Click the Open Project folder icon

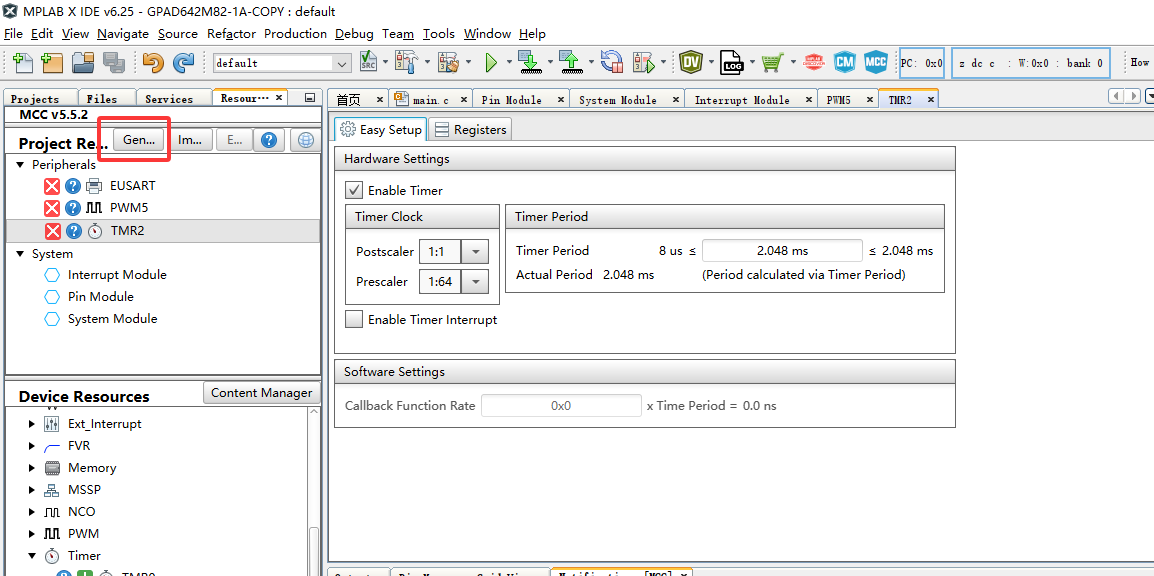point(82,63)
